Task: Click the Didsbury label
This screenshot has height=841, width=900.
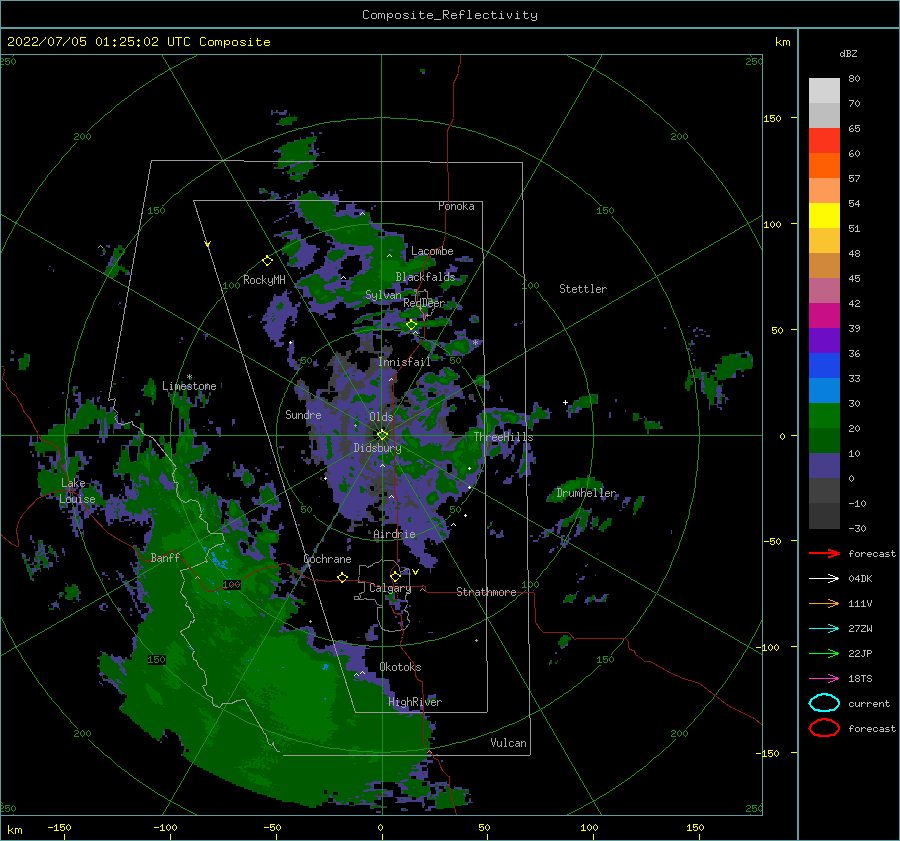Action: 377,448
